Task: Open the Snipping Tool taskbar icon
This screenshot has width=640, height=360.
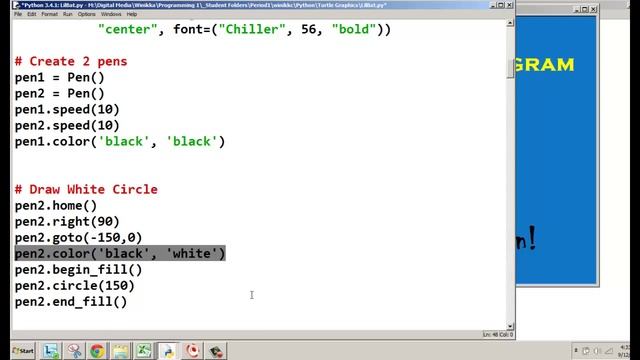Action: point(74,351)
